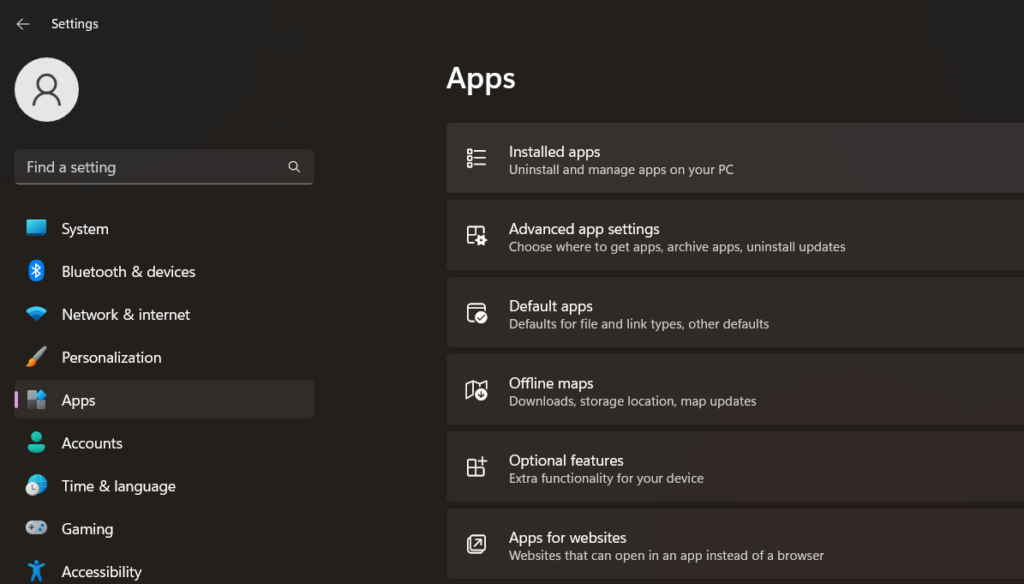Open Accessibility settings
1024x584 pixels.
click(101, 572)
